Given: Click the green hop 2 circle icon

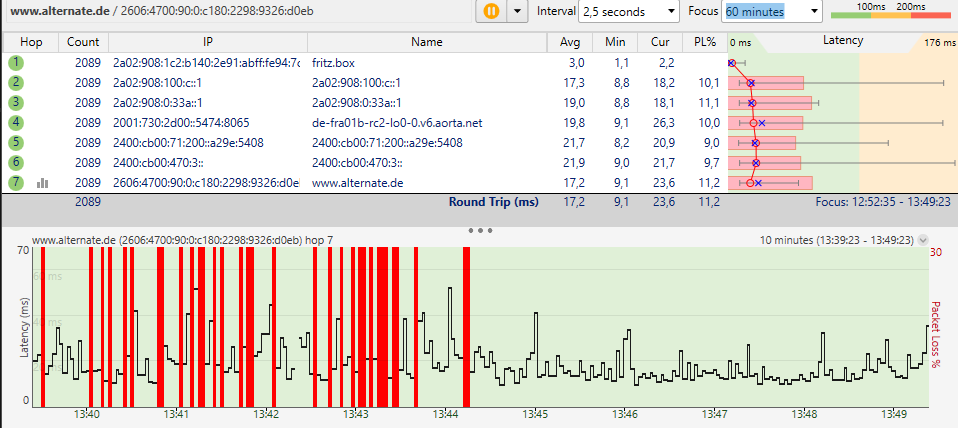Looking at the screenshot, I should pyautogui.click(x=16, y=83).
